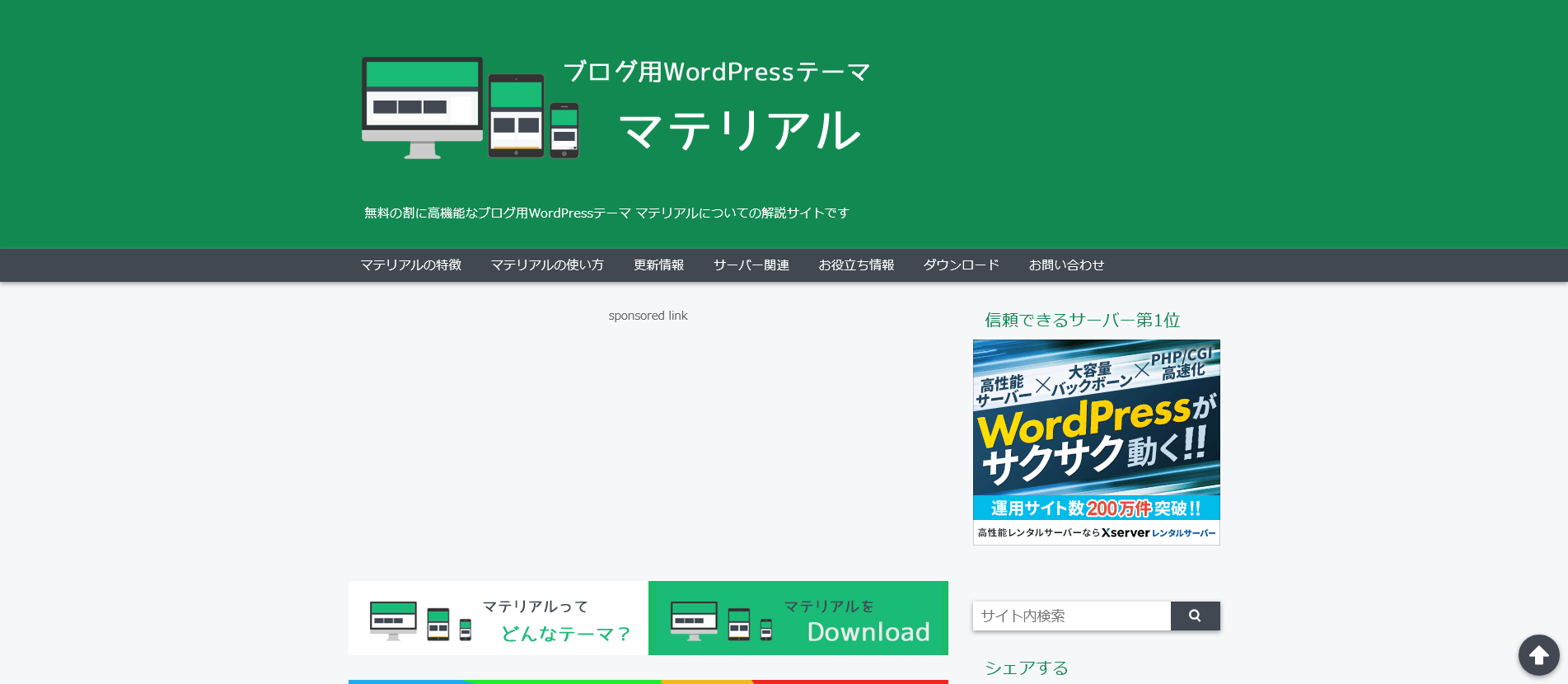Click the scroll-to-top arrow button
1568x684 pixels.
point(1538,655)
